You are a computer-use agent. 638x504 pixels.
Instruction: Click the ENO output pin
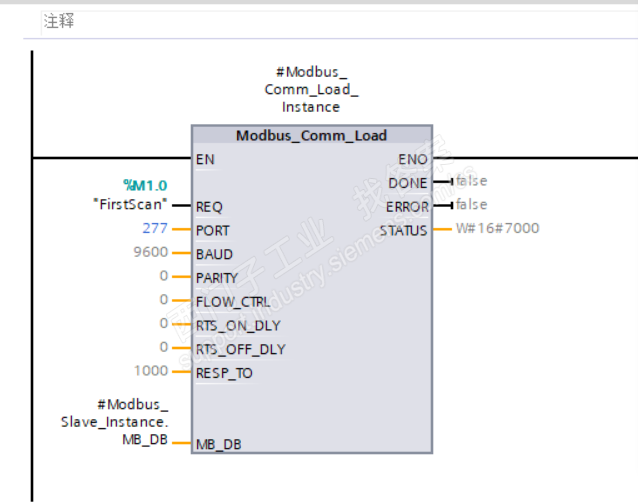click(x=413, y=159)
